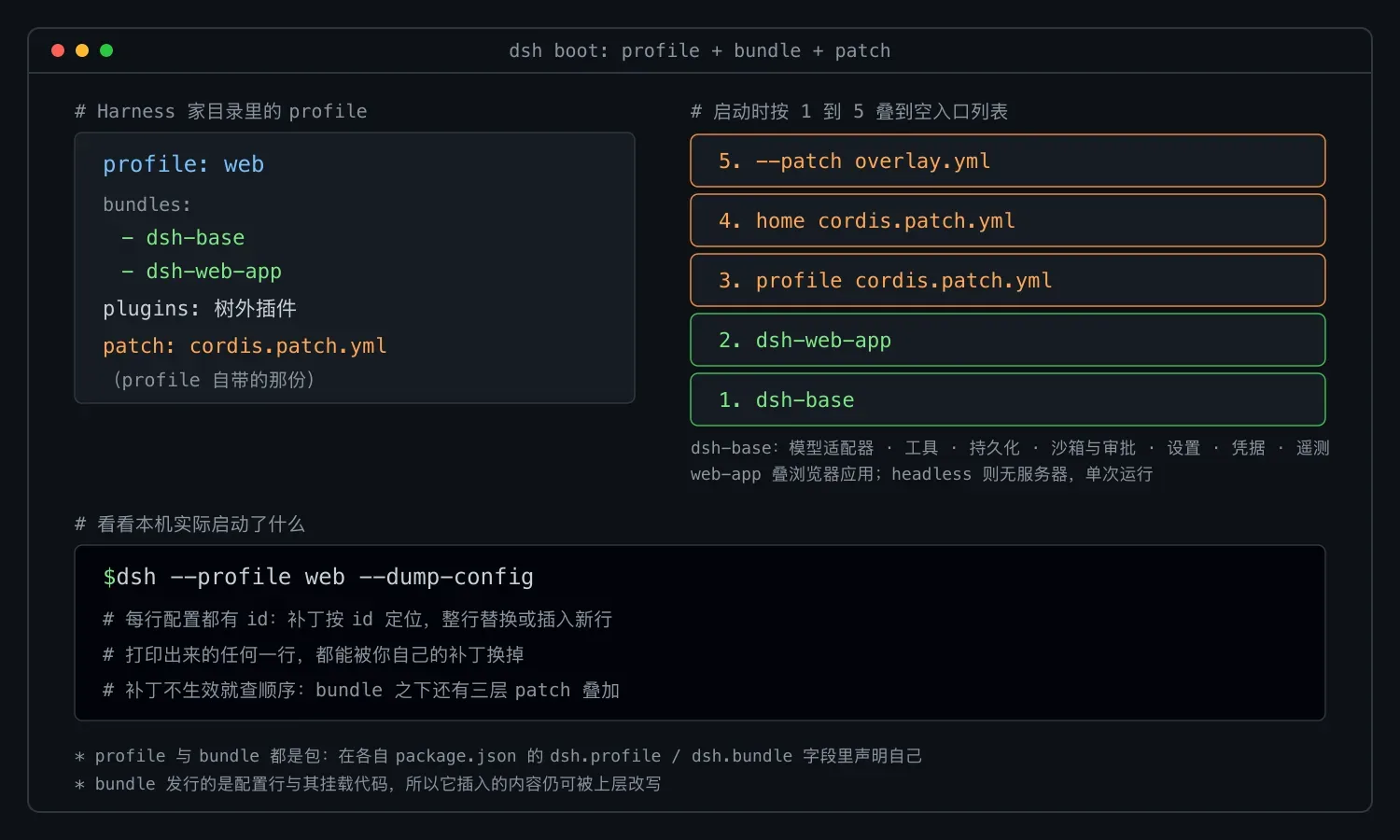The width and height of the screenshot is (1400, 840).
Task: Click the comment '# 打印出来的任何一行' line
Action: [313, 654]
